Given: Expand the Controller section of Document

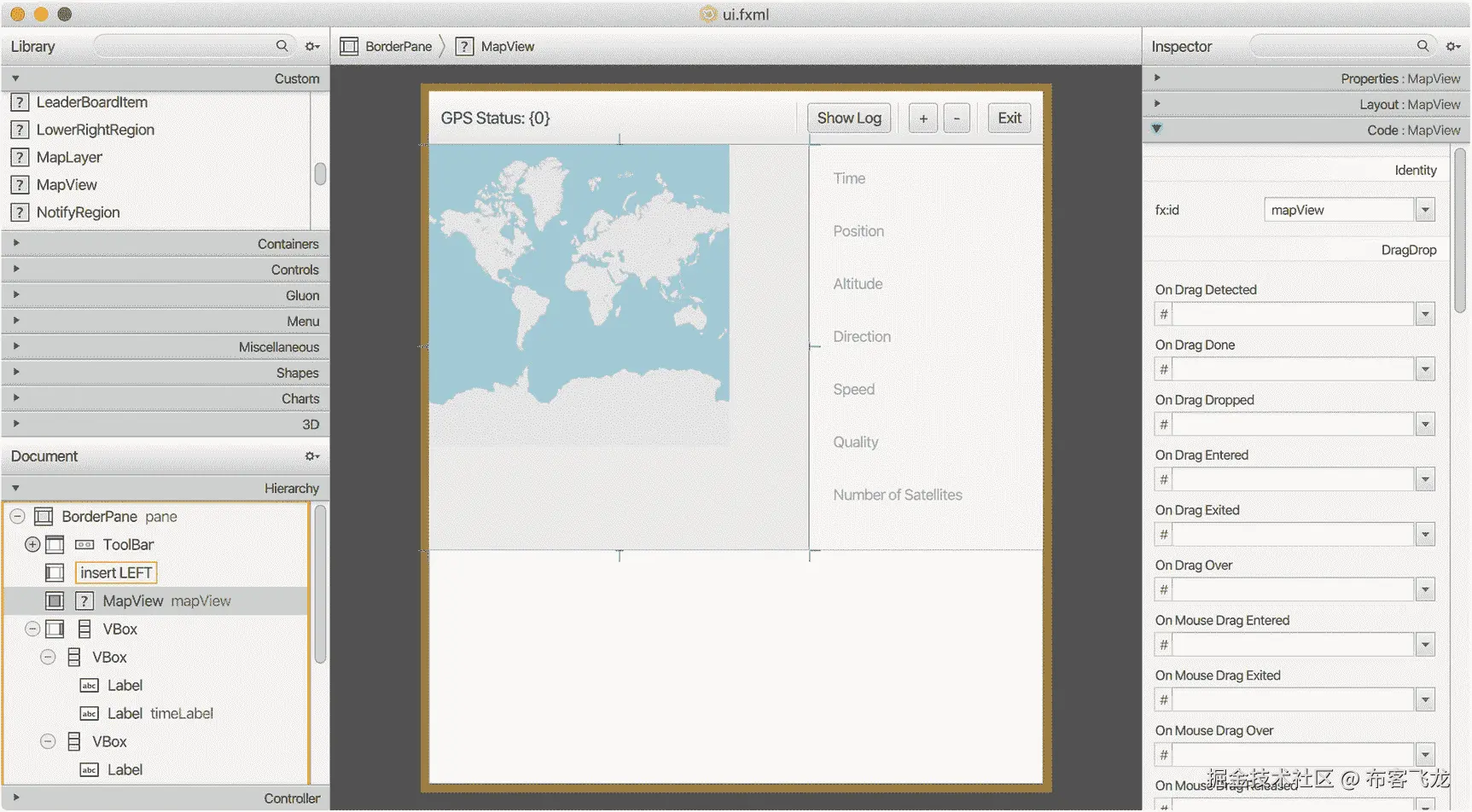Looking at the screenshot, I should coord(15,797).
